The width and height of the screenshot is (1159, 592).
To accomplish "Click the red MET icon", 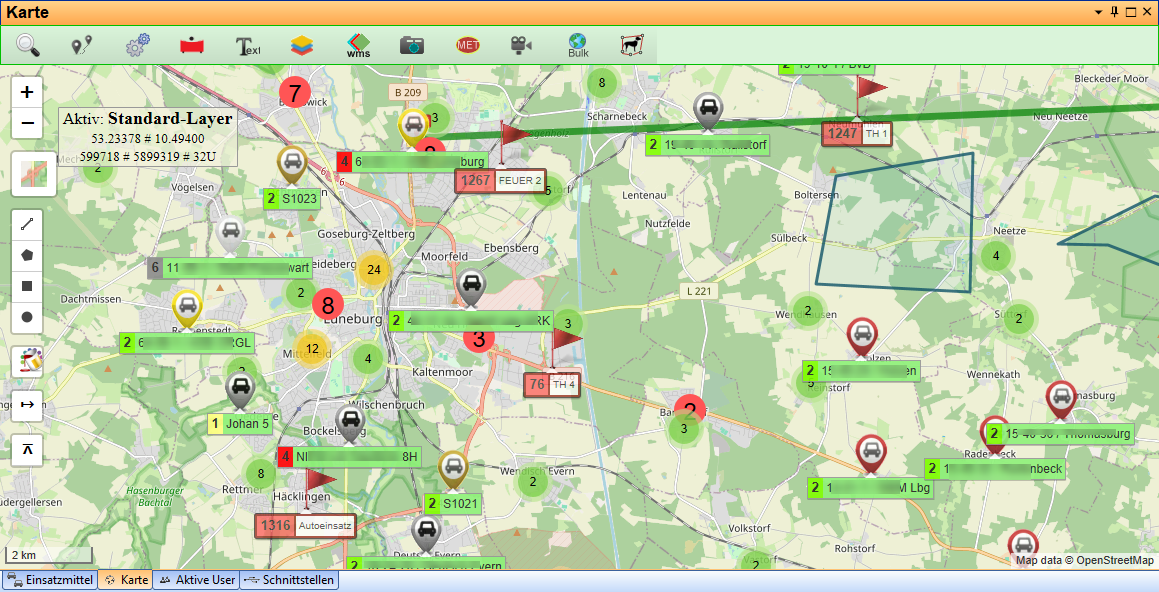I will (468, 45).
